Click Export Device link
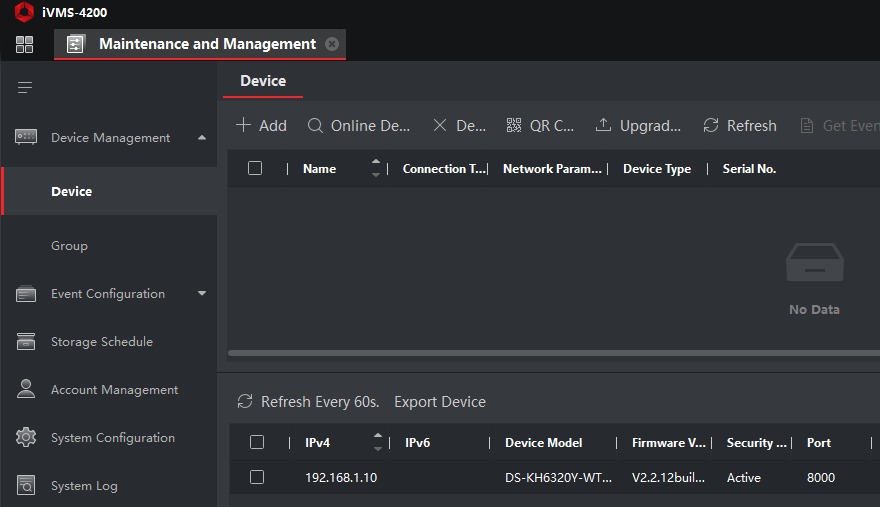880x507 pixels. point(440,402)
